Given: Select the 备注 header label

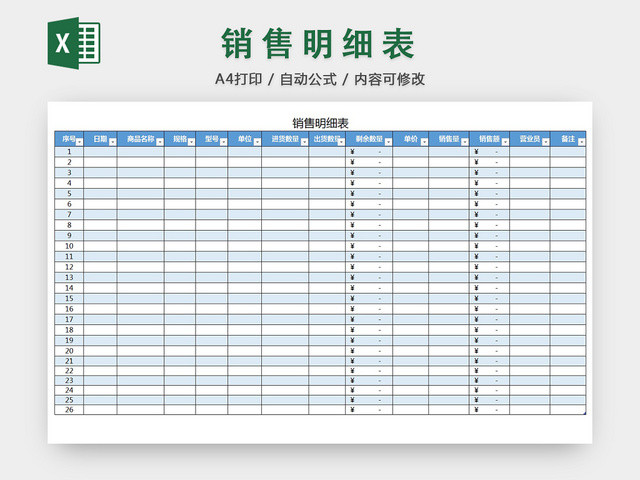Looking at the screenshot, I should tap(568, 139).
